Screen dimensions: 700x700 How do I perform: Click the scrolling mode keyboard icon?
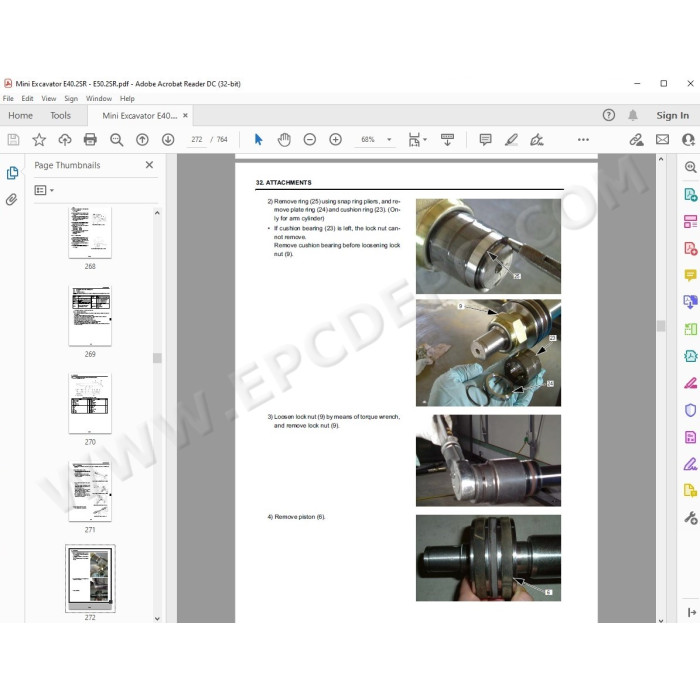click(x=447, y=140)
